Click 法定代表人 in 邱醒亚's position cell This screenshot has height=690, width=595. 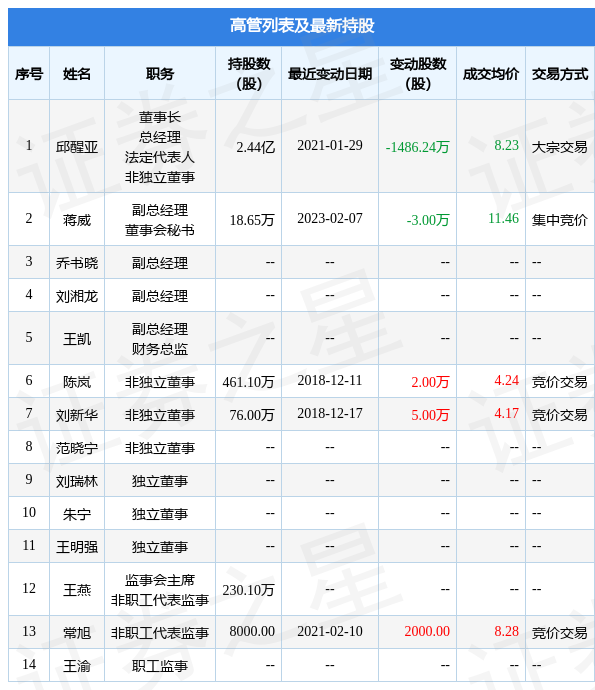pos(160,157)
